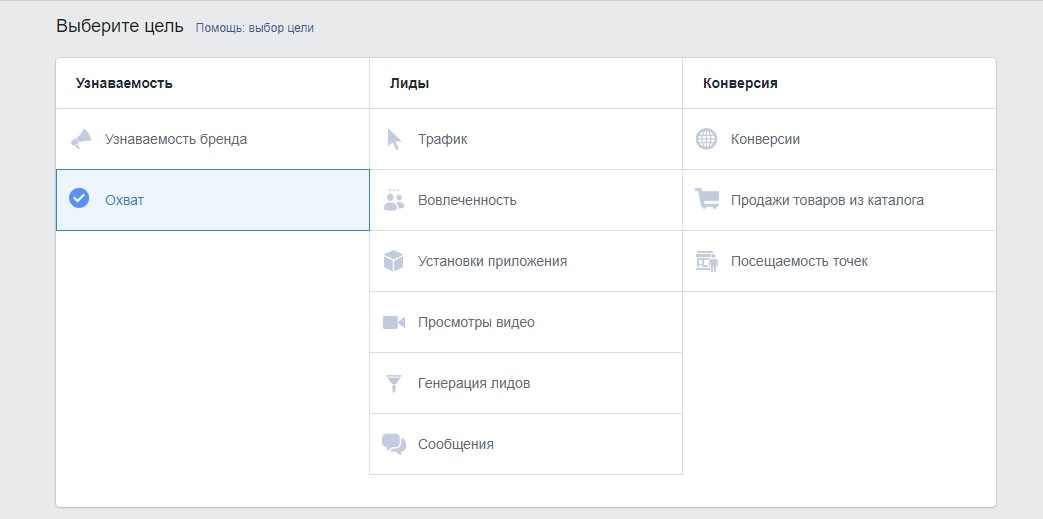The width and height of the screenshot is (1043, 519).
Task: Click the blue checkmark icon beside Охват
Action: [79, 198]
